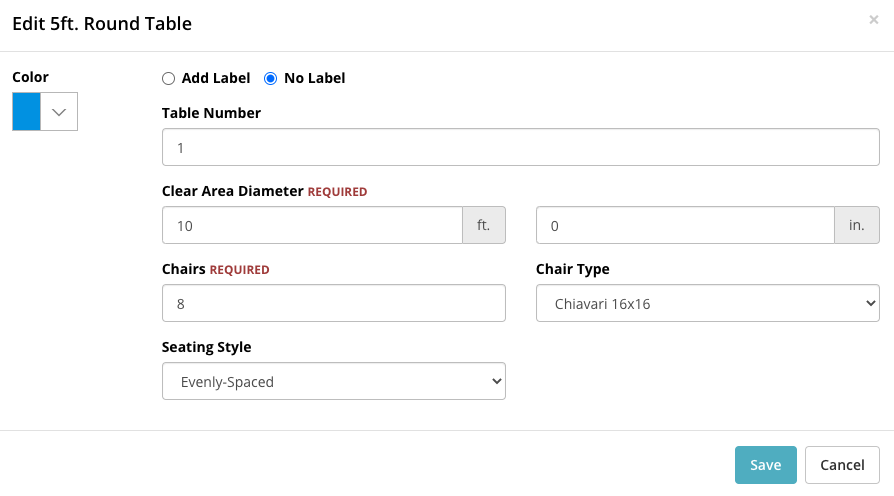Click the No Label text label

[315, 78]
